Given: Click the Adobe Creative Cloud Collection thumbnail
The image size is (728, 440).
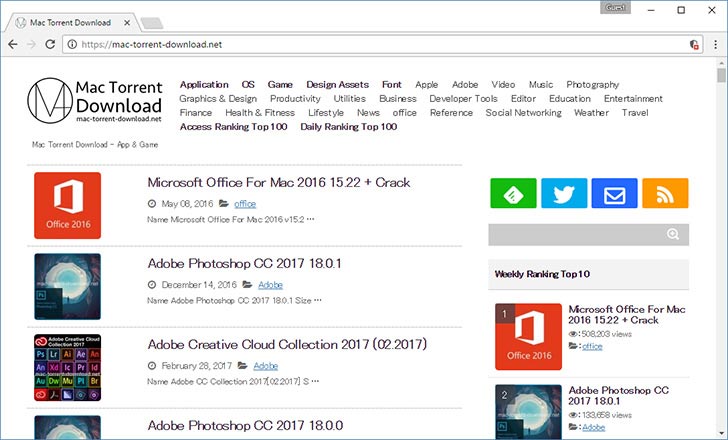Looking at the screenshot, I should pyautogui.click(x=67, y=368).
